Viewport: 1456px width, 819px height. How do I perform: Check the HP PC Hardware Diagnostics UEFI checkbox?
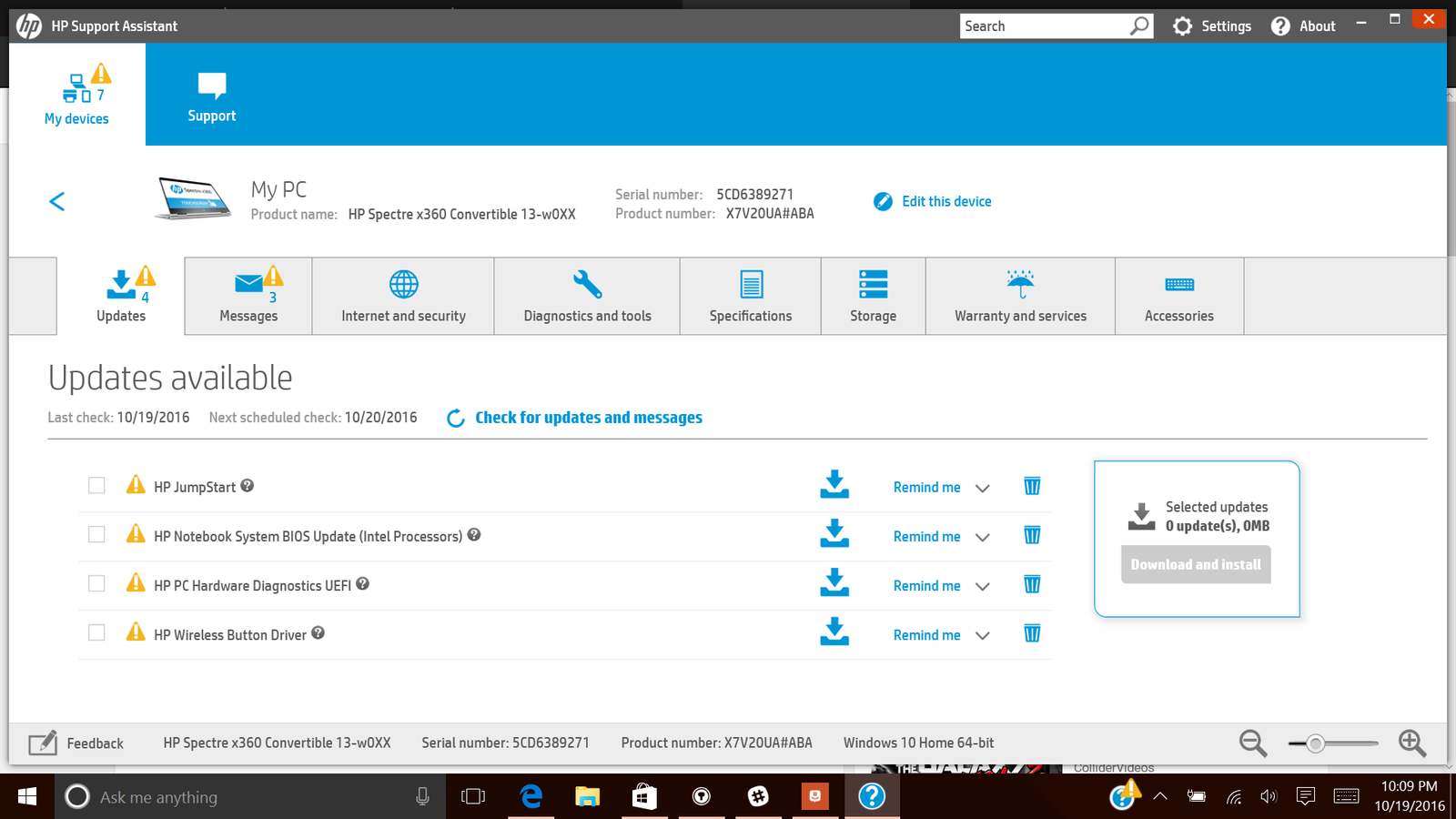(96, 583)
